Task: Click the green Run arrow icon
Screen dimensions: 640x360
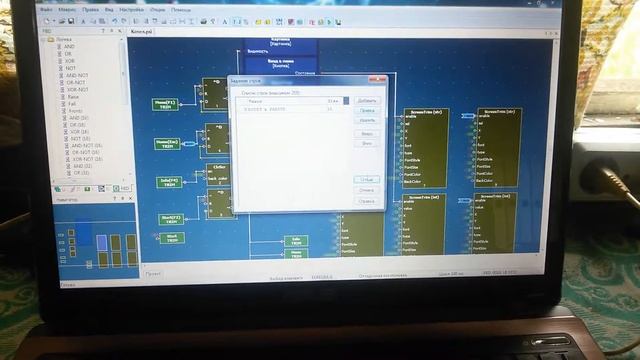Action: click(x=329, y=22)
